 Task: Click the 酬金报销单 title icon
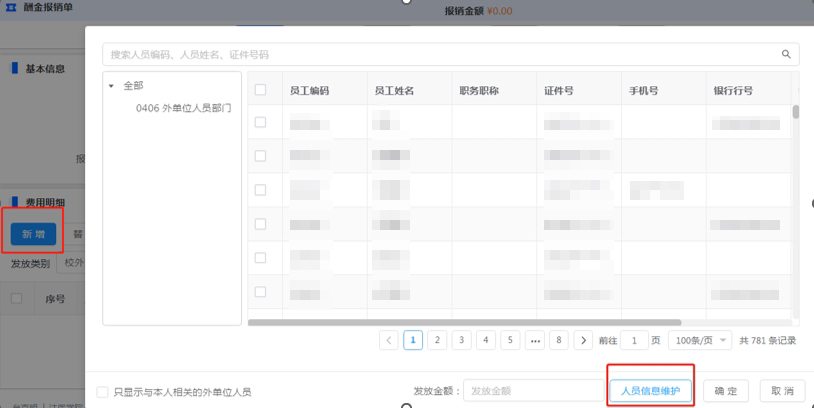coord(10,8)
